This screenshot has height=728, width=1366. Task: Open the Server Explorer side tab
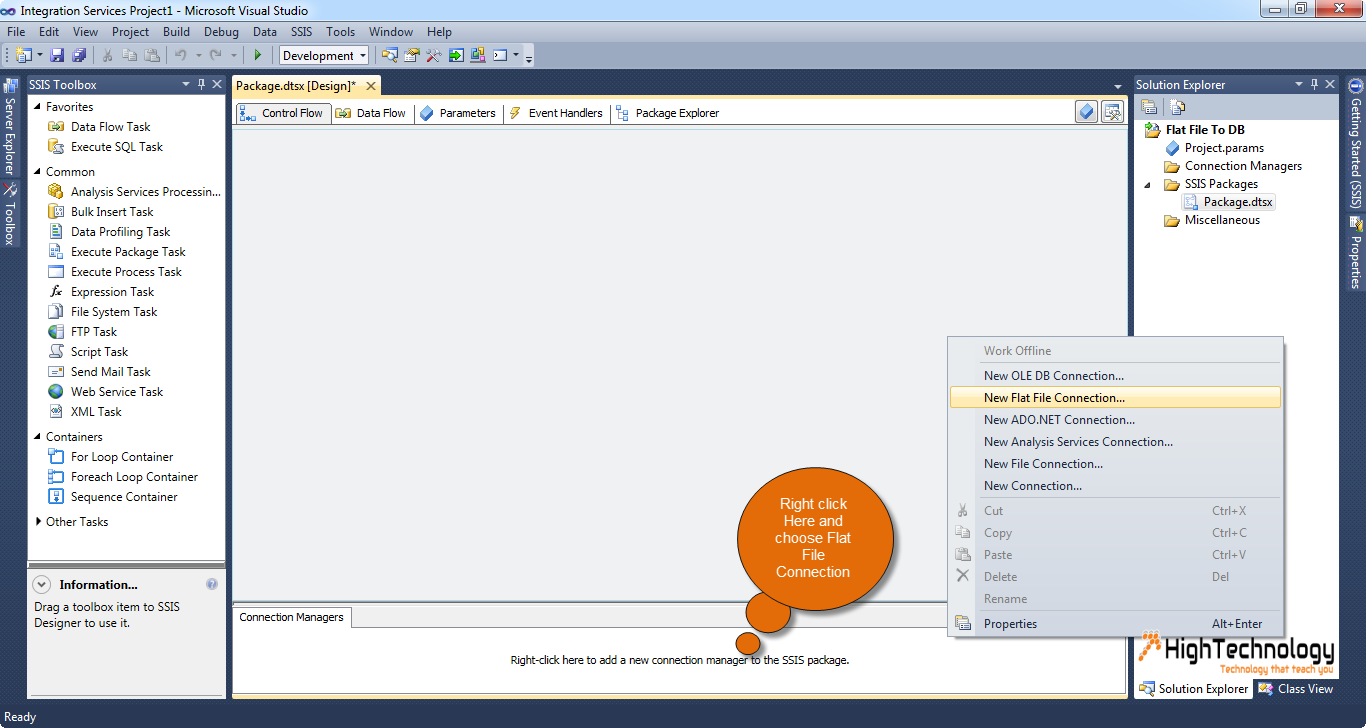(x=9, y=128)
